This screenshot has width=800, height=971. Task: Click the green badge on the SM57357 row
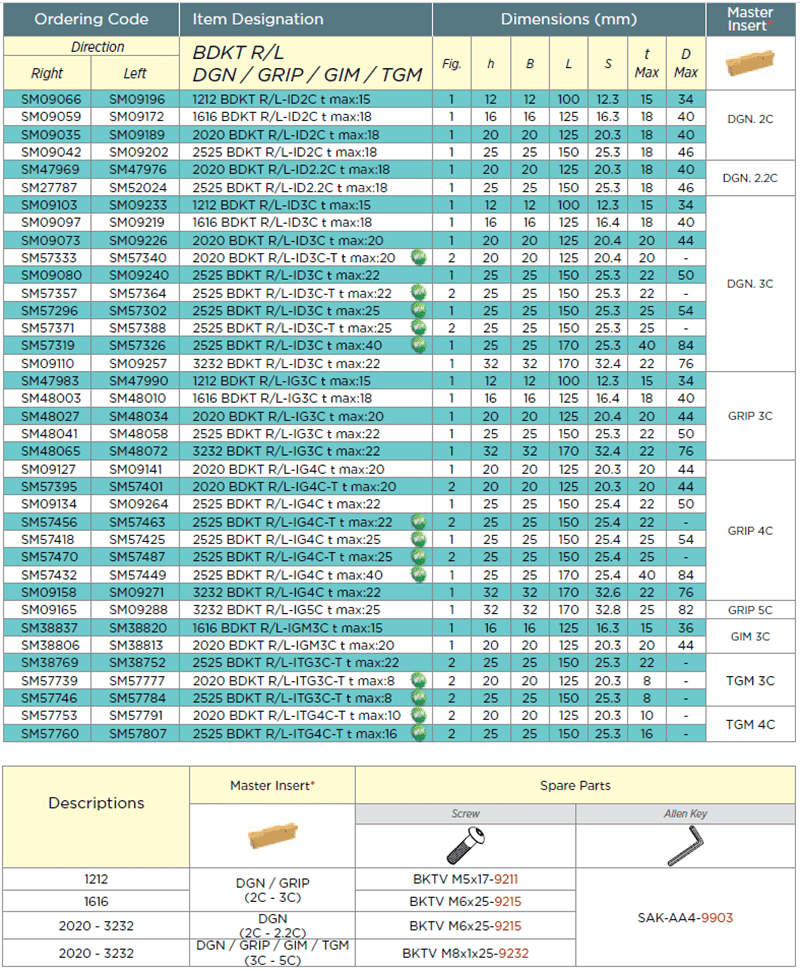(419, 293)
